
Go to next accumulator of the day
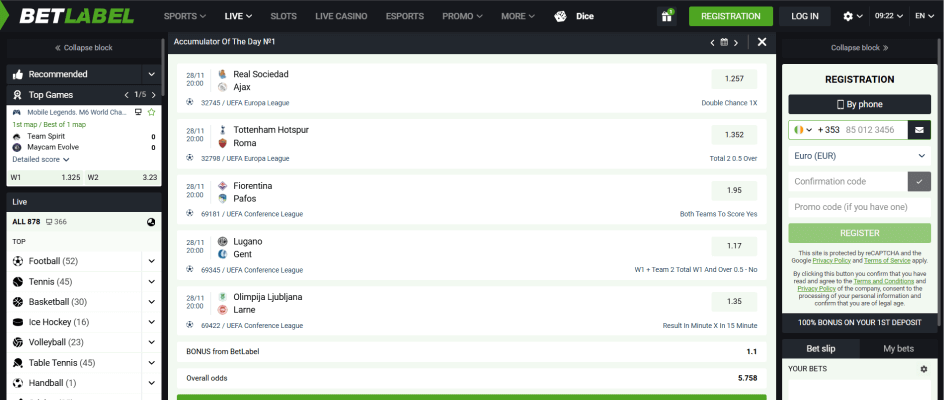coord(736,42)
